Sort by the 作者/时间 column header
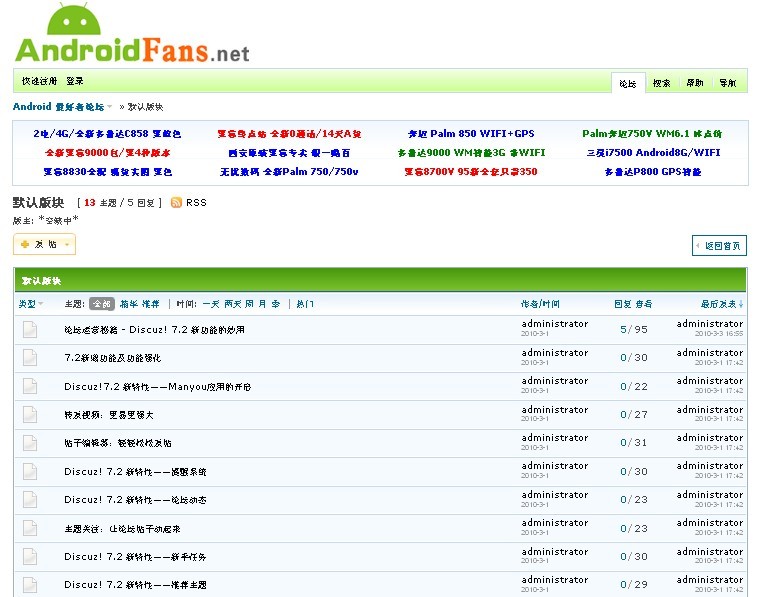Viewport: 759px width, 597px height. click(x=540, y=304)
